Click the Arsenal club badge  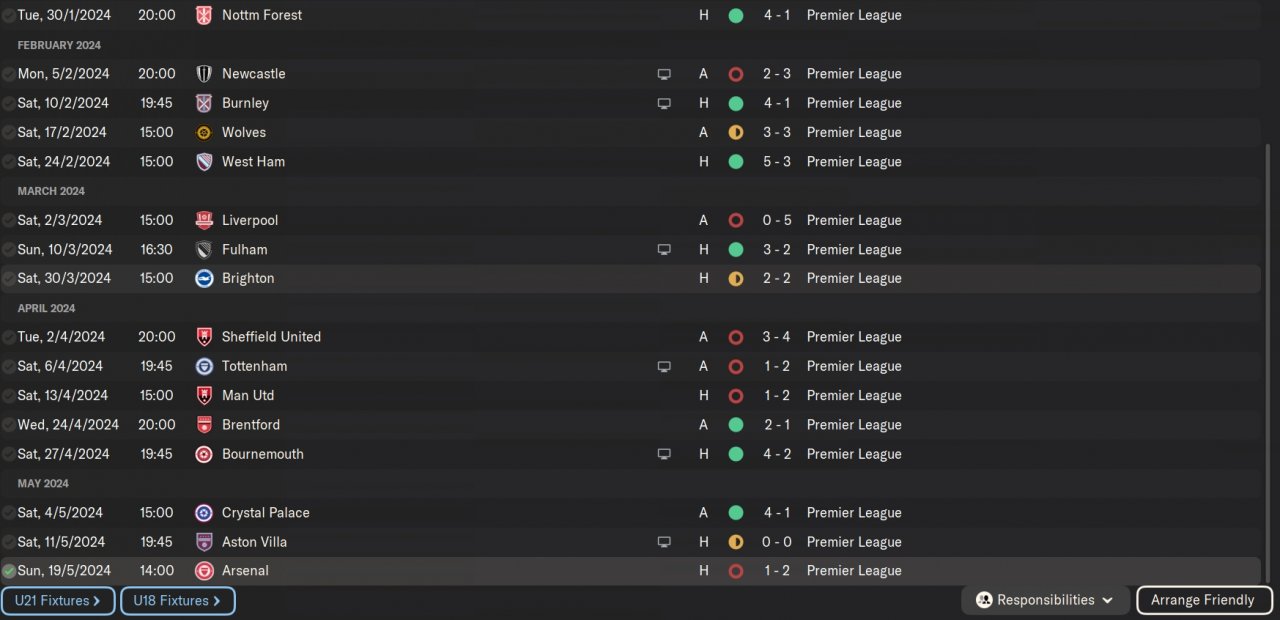click(204, 571)
